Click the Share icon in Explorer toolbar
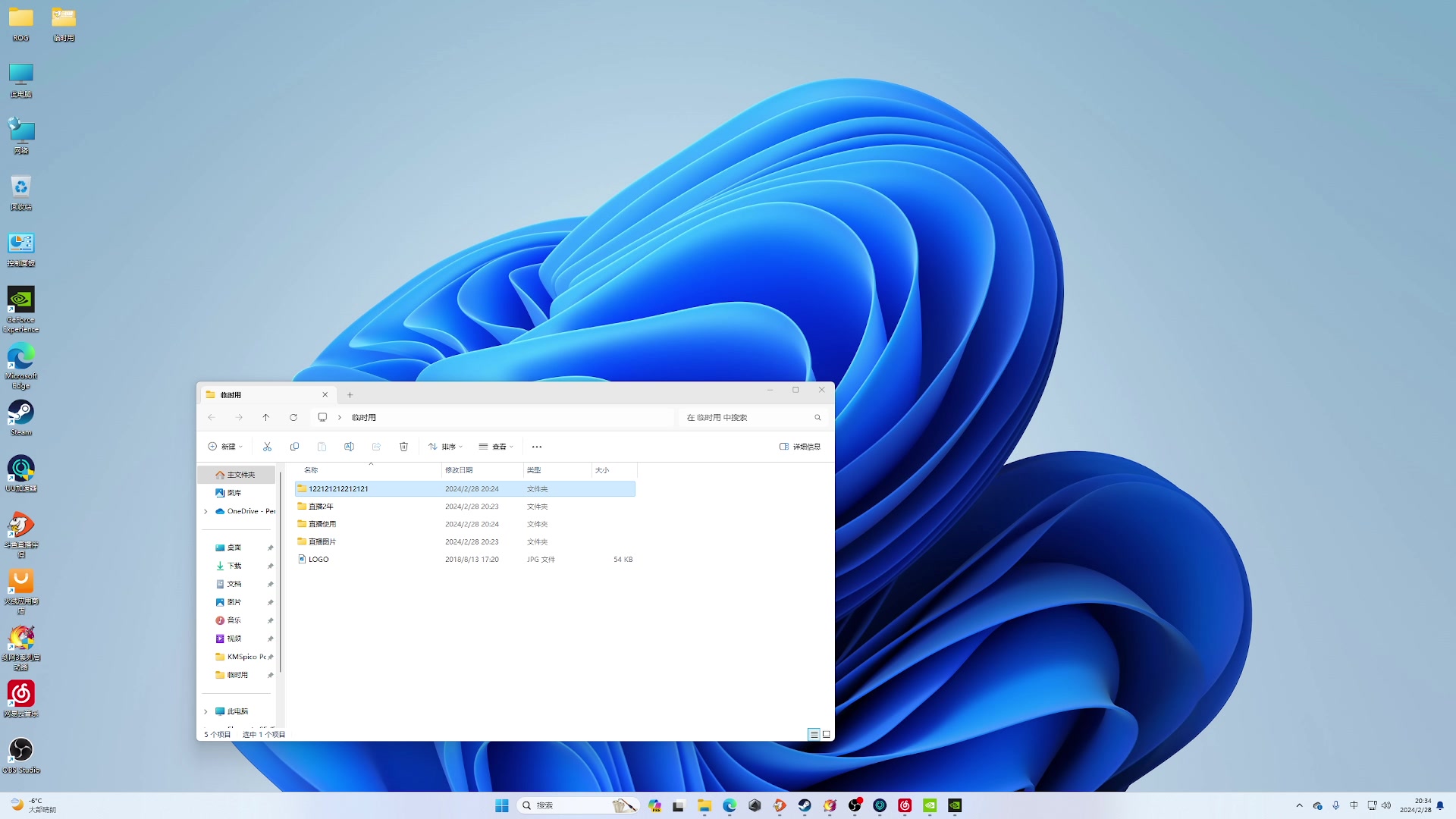Viewport: 1456px width, 819px height. [x=376, y=447]
